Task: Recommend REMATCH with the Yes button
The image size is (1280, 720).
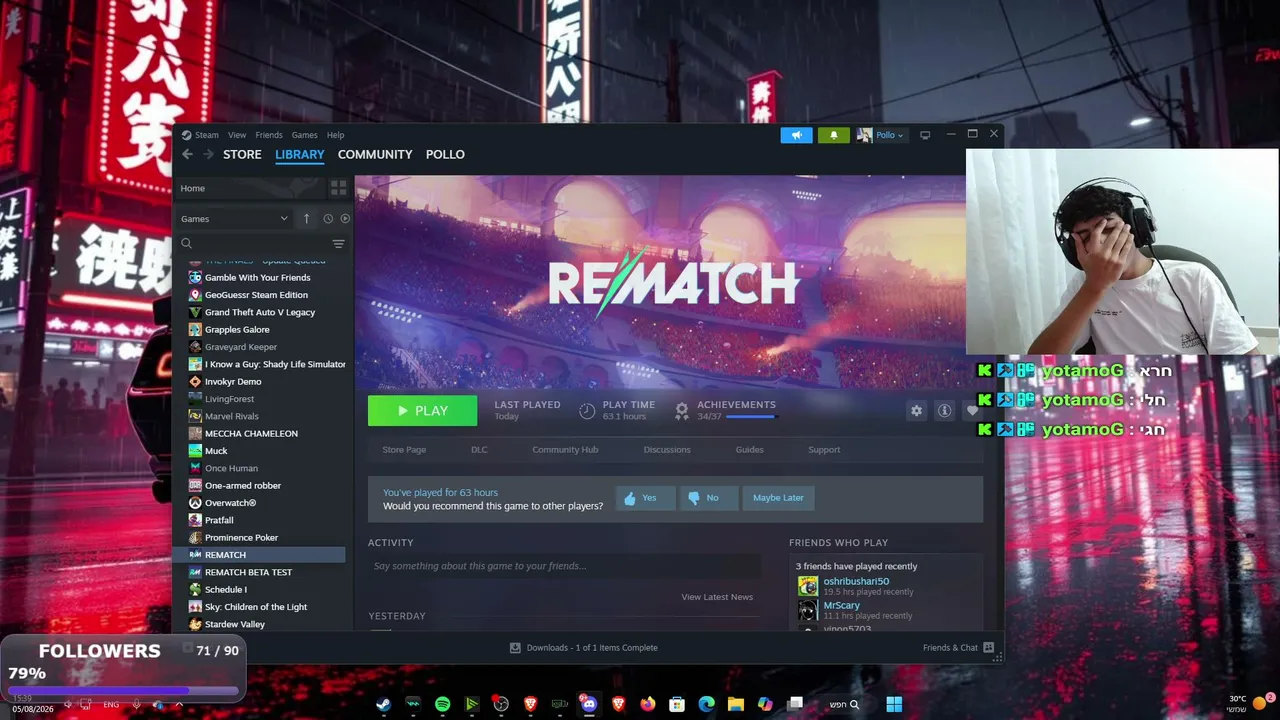Action: click(x=646, y=498)
